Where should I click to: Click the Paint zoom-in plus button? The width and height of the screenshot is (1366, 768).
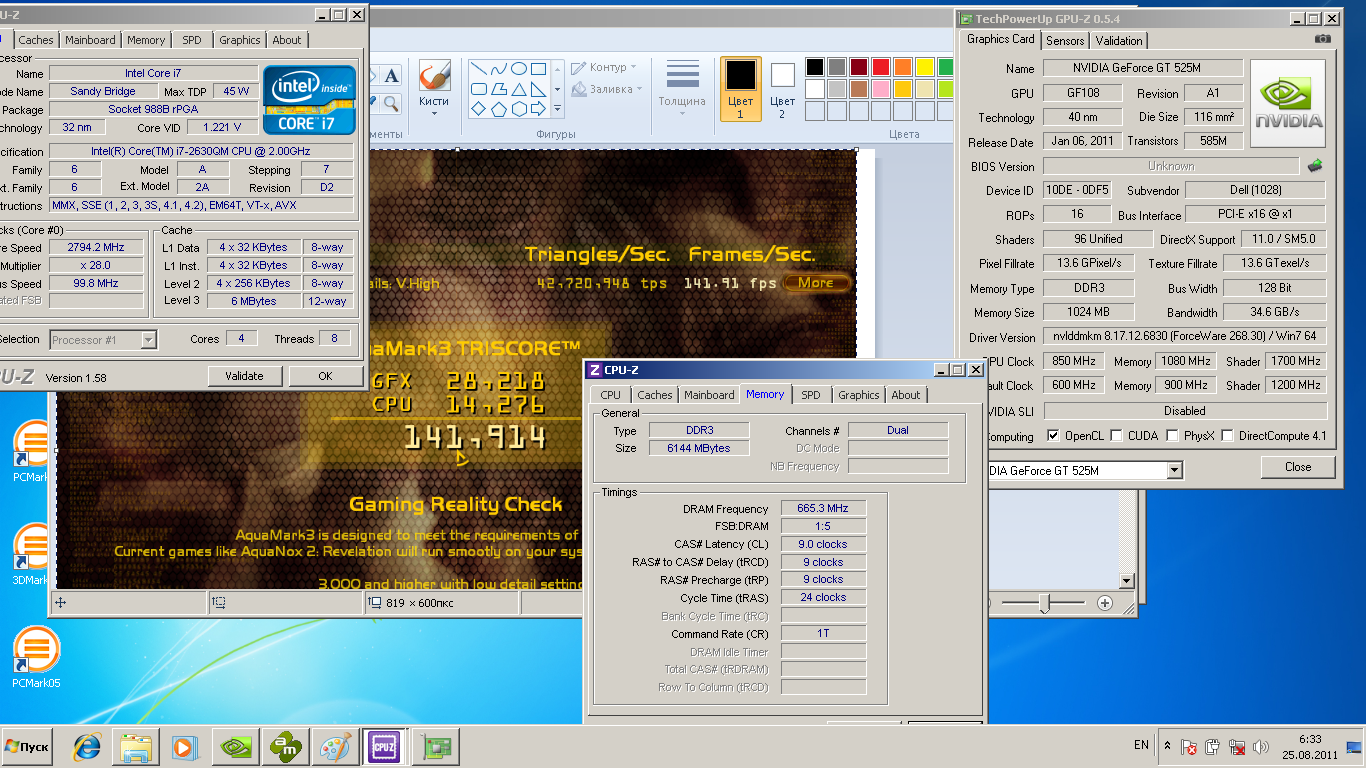1104,603
